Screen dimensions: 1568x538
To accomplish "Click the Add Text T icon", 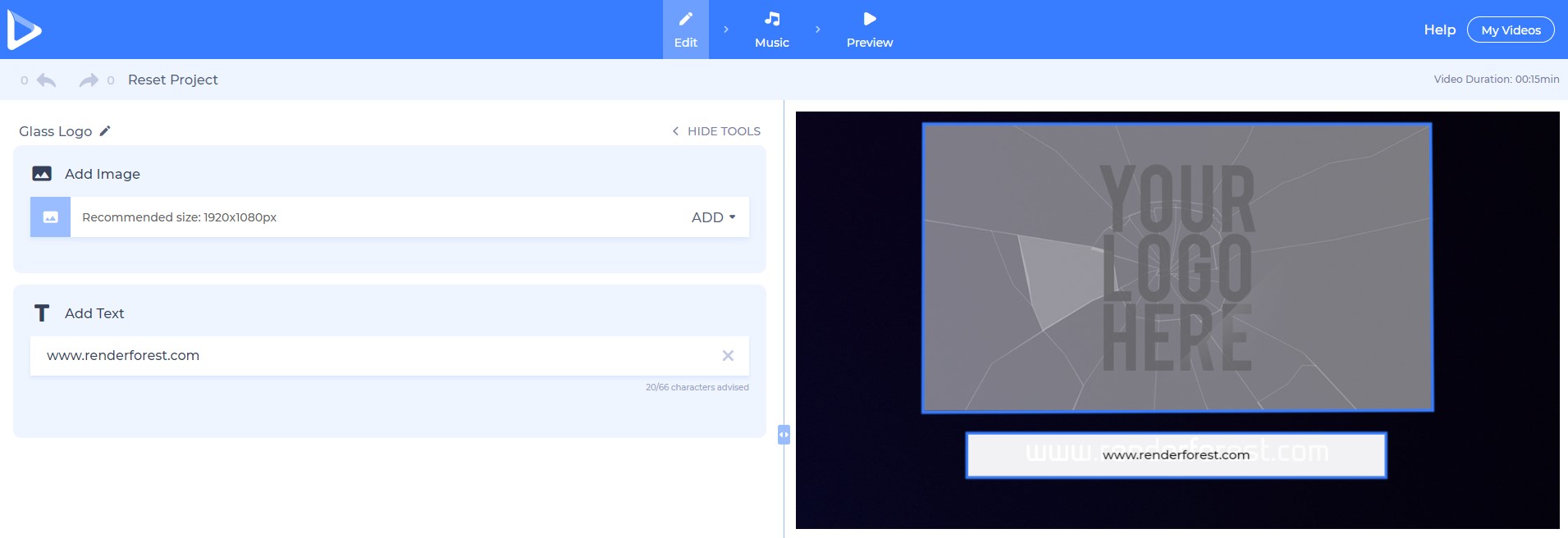I will click(42, 313).
